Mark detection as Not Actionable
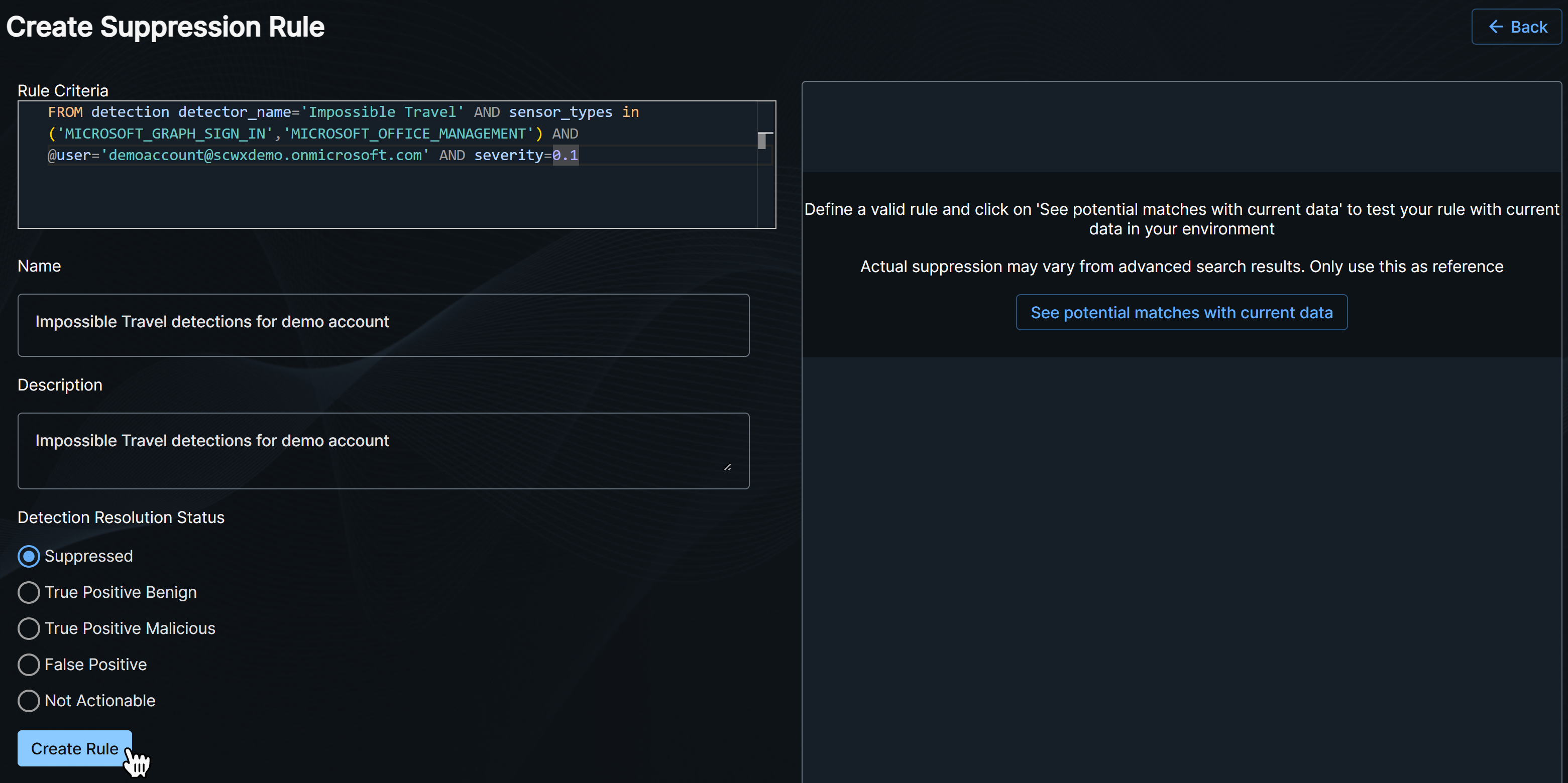This screenshot has height=783, width=1568. (x=29, y=700)
